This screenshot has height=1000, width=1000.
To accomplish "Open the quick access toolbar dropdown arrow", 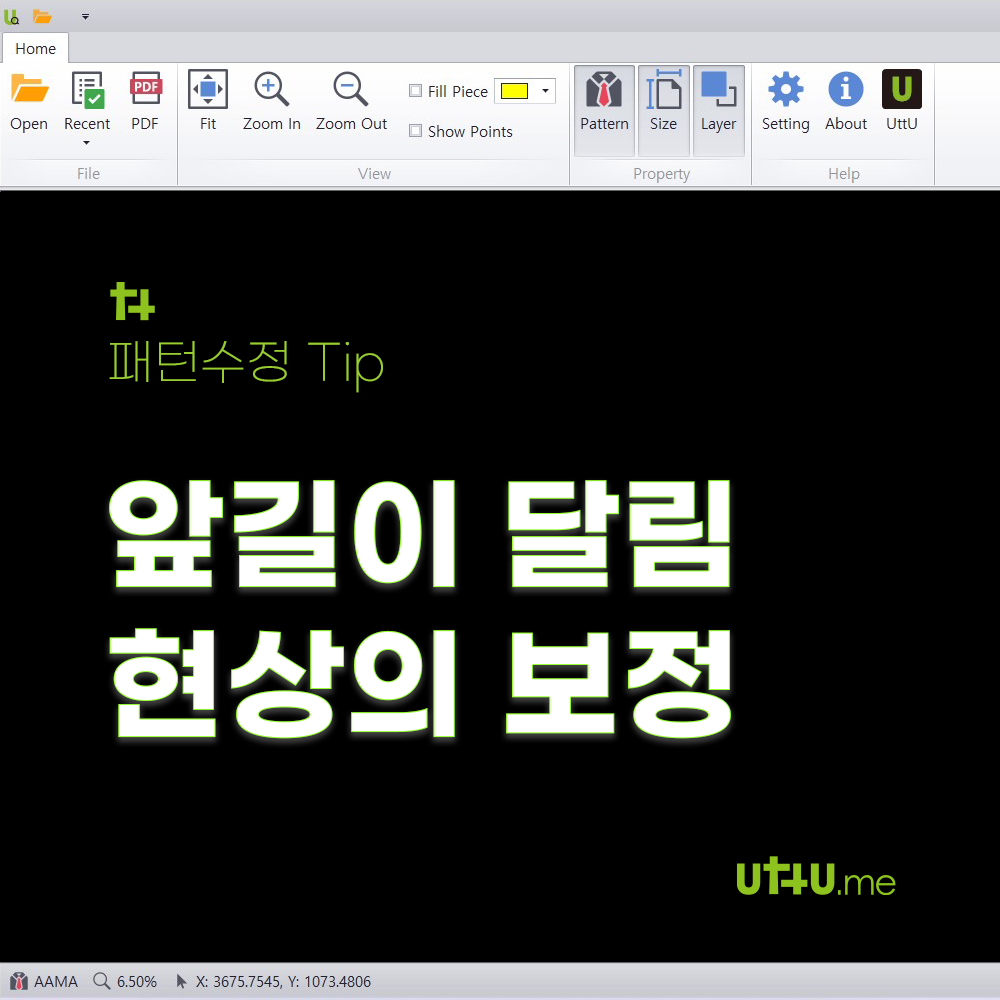I will (85, 16).
